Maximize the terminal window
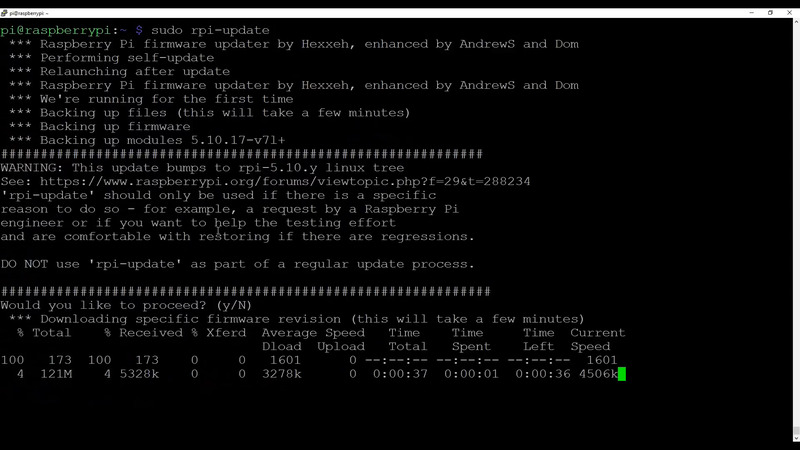 (770, 13)
